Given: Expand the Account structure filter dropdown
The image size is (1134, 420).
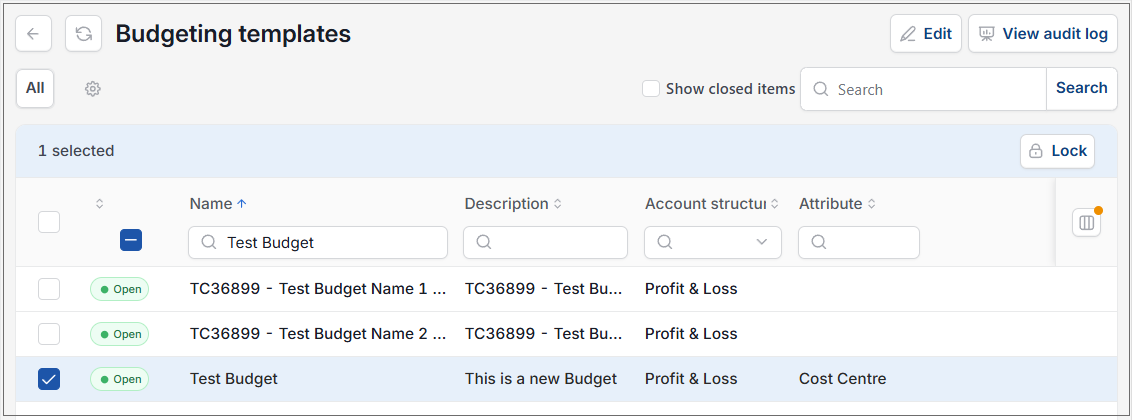Looking at the screenshot, I should coord(762,242).
